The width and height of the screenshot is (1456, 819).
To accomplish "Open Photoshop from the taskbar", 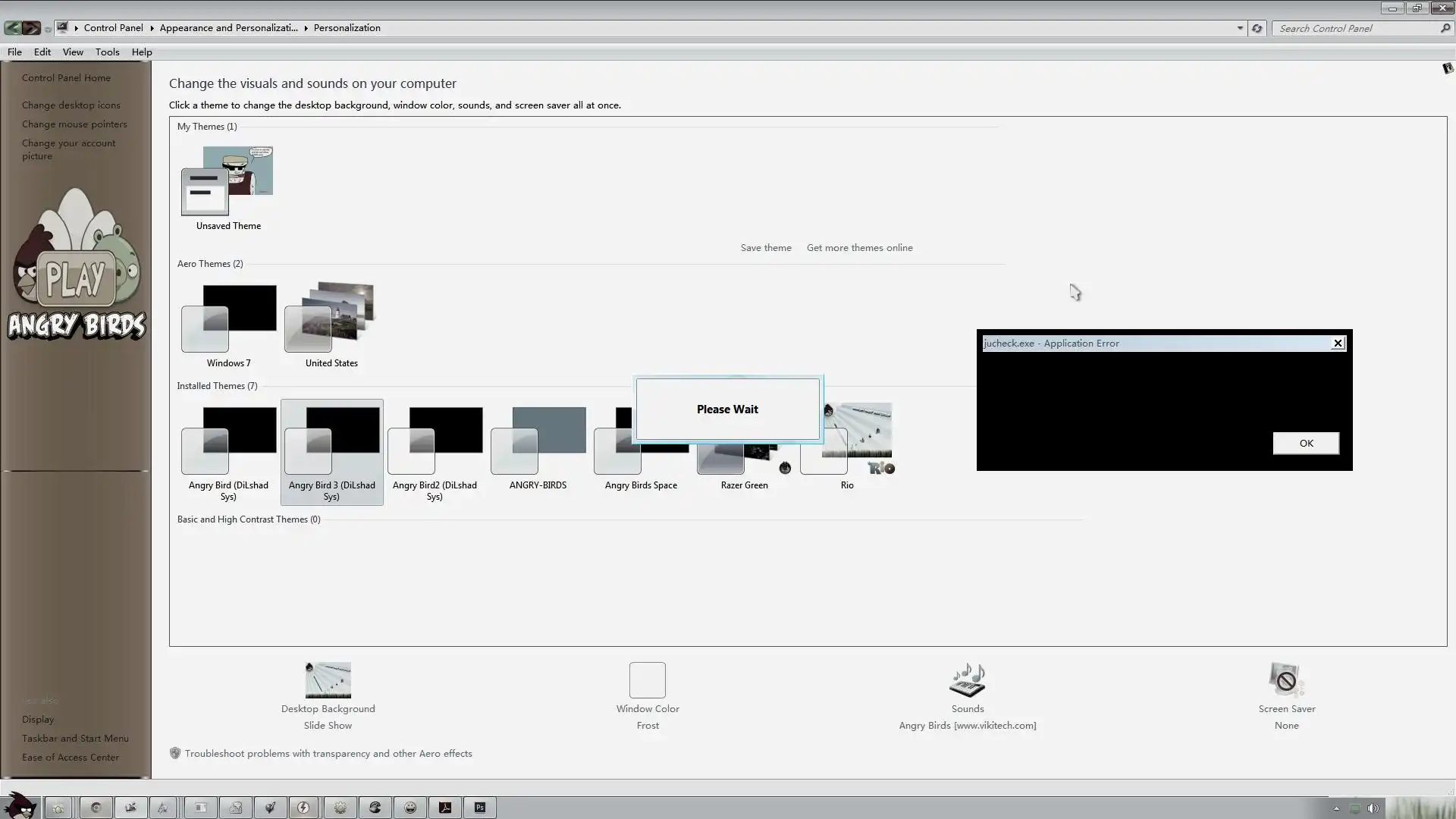I will pos(480,808).
